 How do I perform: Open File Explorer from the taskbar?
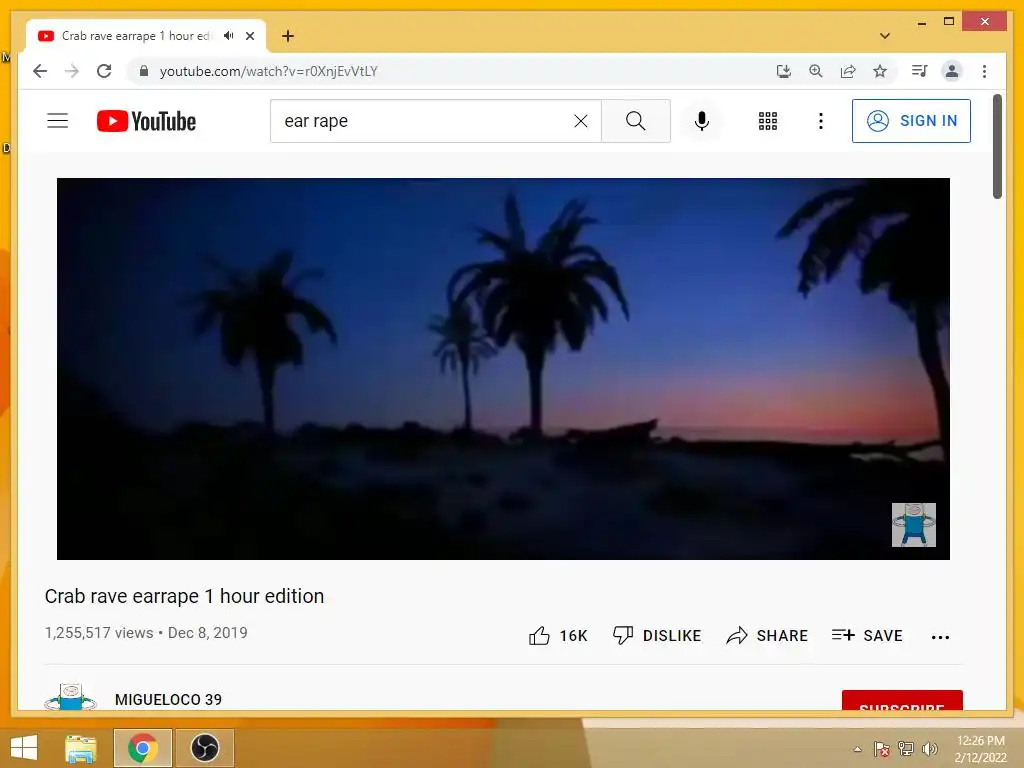click(80, 748)
